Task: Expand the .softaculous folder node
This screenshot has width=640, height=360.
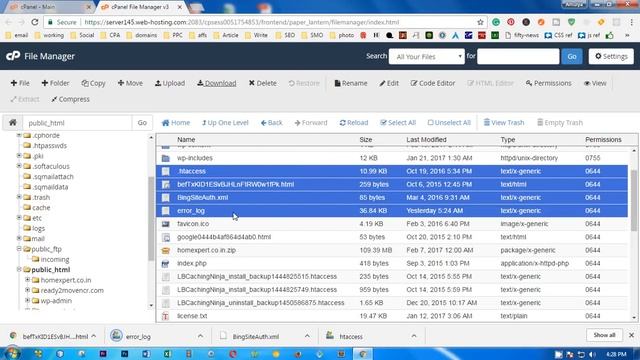Action: click(19, 166)
